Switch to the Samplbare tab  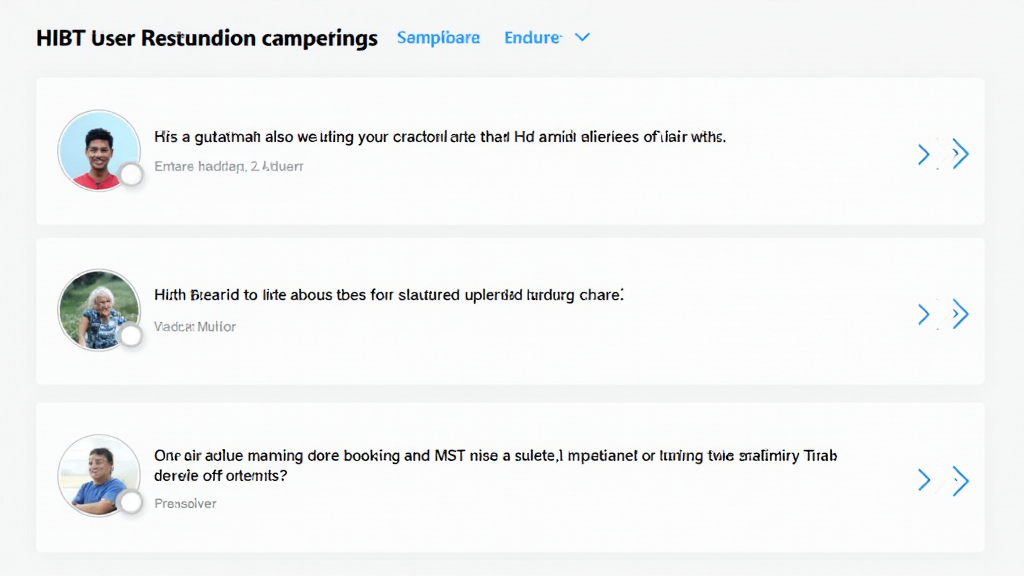(x=438, y=38)
